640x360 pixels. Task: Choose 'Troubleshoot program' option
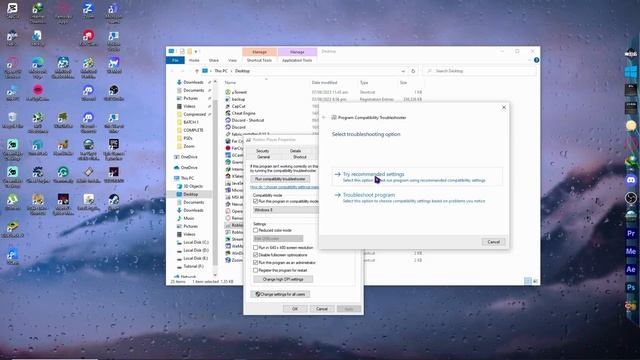tap(416, 198)
